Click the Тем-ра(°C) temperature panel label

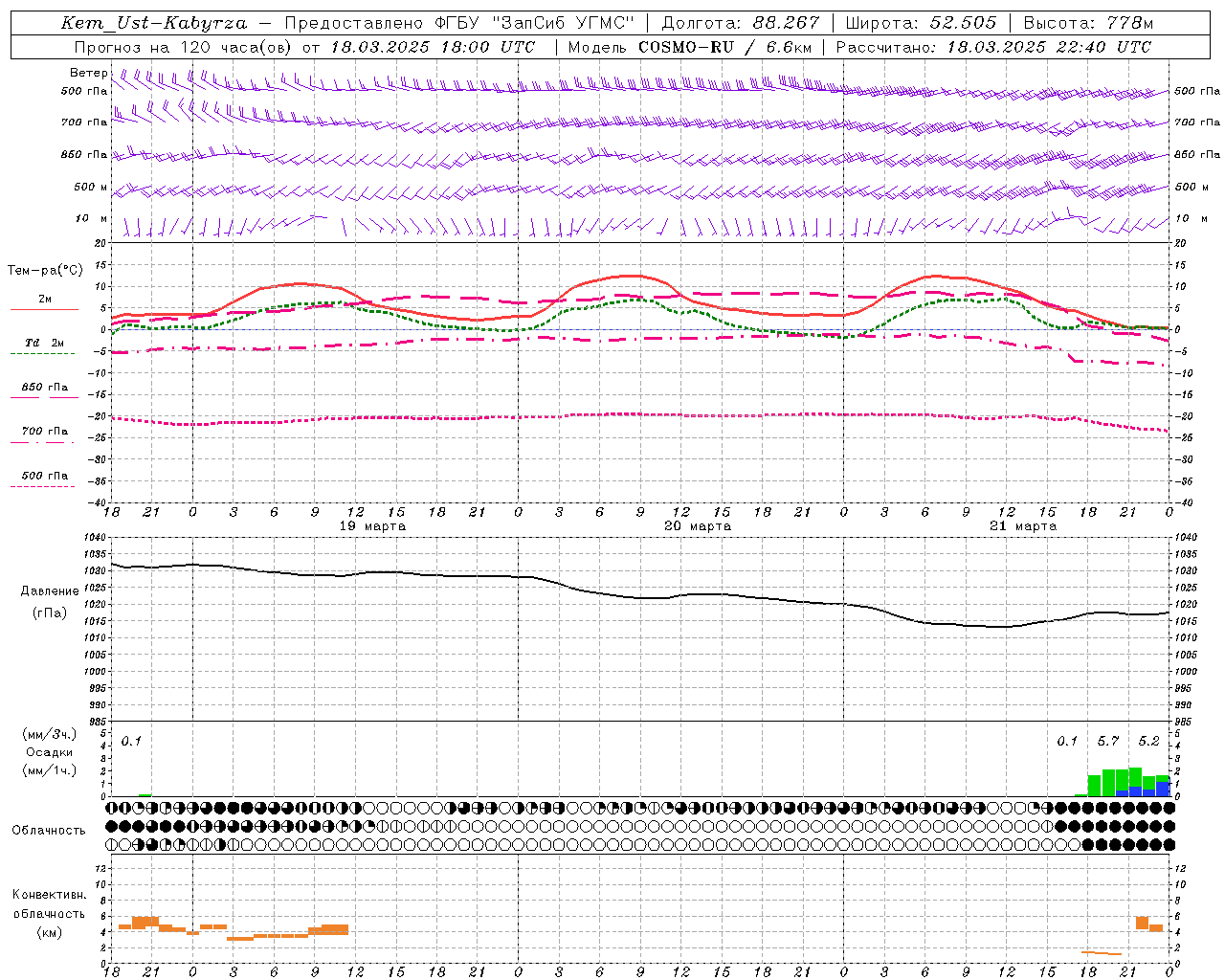[45, 271]
